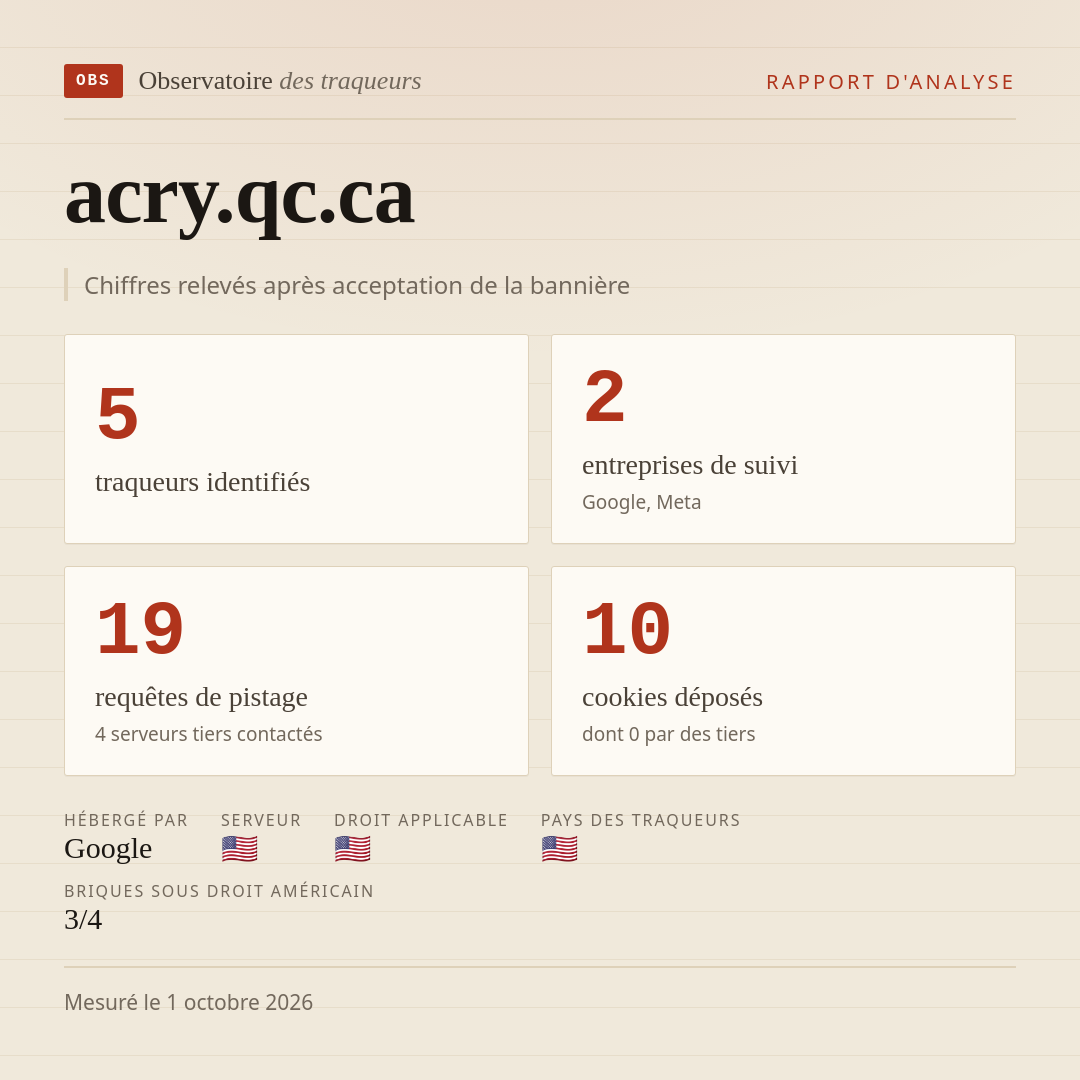Click the number 2 in the companies card
This screenshot has height=1080, width=1080.
(604, 397)
